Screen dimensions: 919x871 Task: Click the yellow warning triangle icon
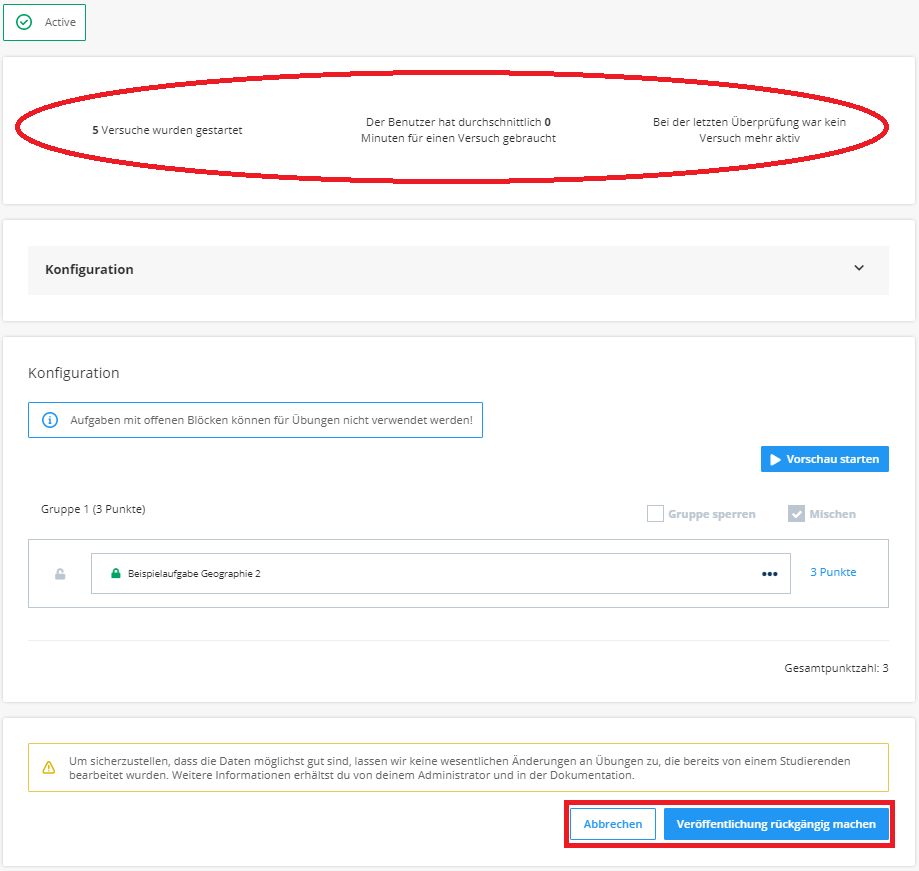click(49, 767)
